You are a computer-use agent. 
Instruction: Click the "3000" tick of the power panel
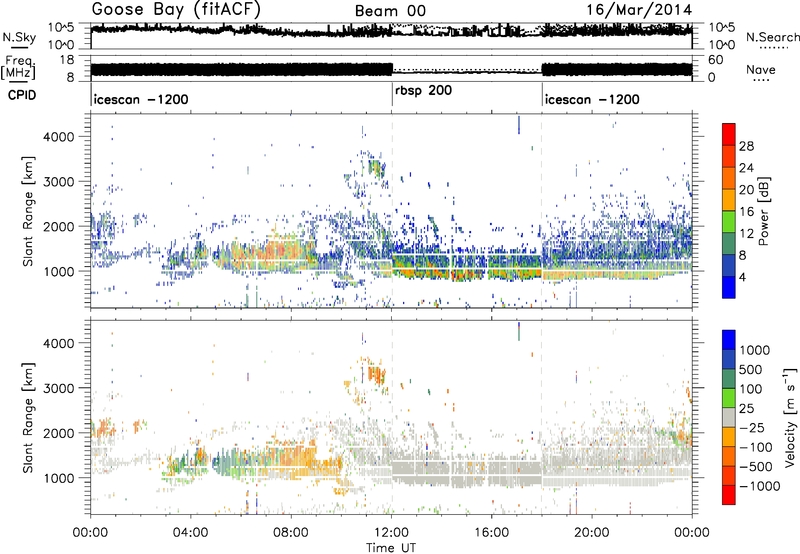point(58,182)
